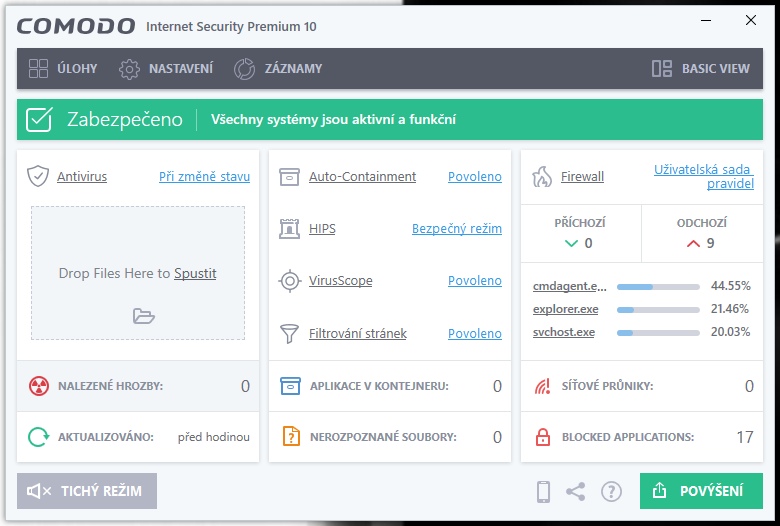The width and height of the screenshot is (780, 526).
Task: Open the Nastavení menu
Action: 166,69
